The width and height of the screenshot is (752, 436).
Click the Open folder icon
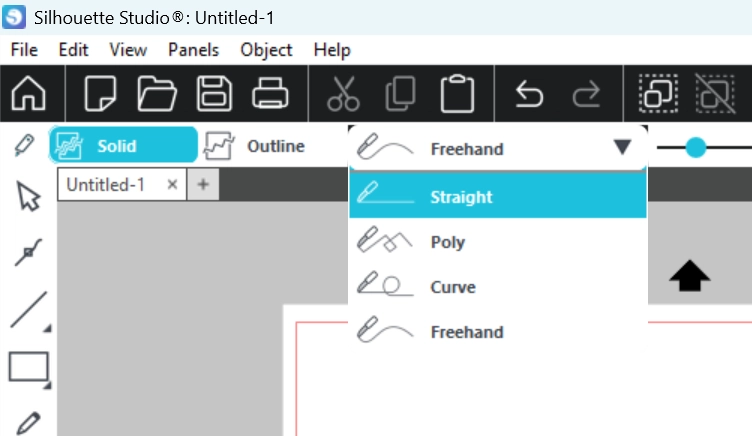pyautogui.click(x=157, y=94)
